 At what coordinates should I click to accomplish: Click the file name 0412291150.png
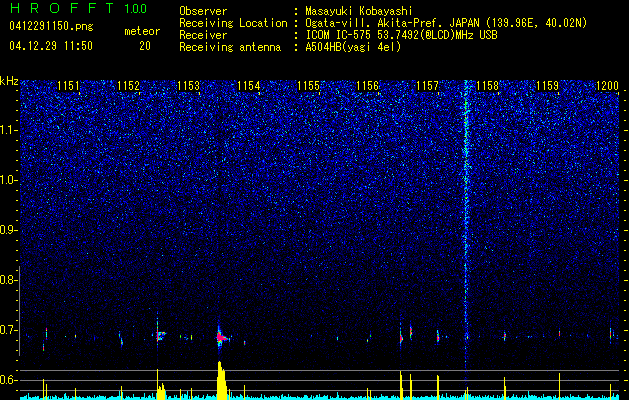point(51,27)
